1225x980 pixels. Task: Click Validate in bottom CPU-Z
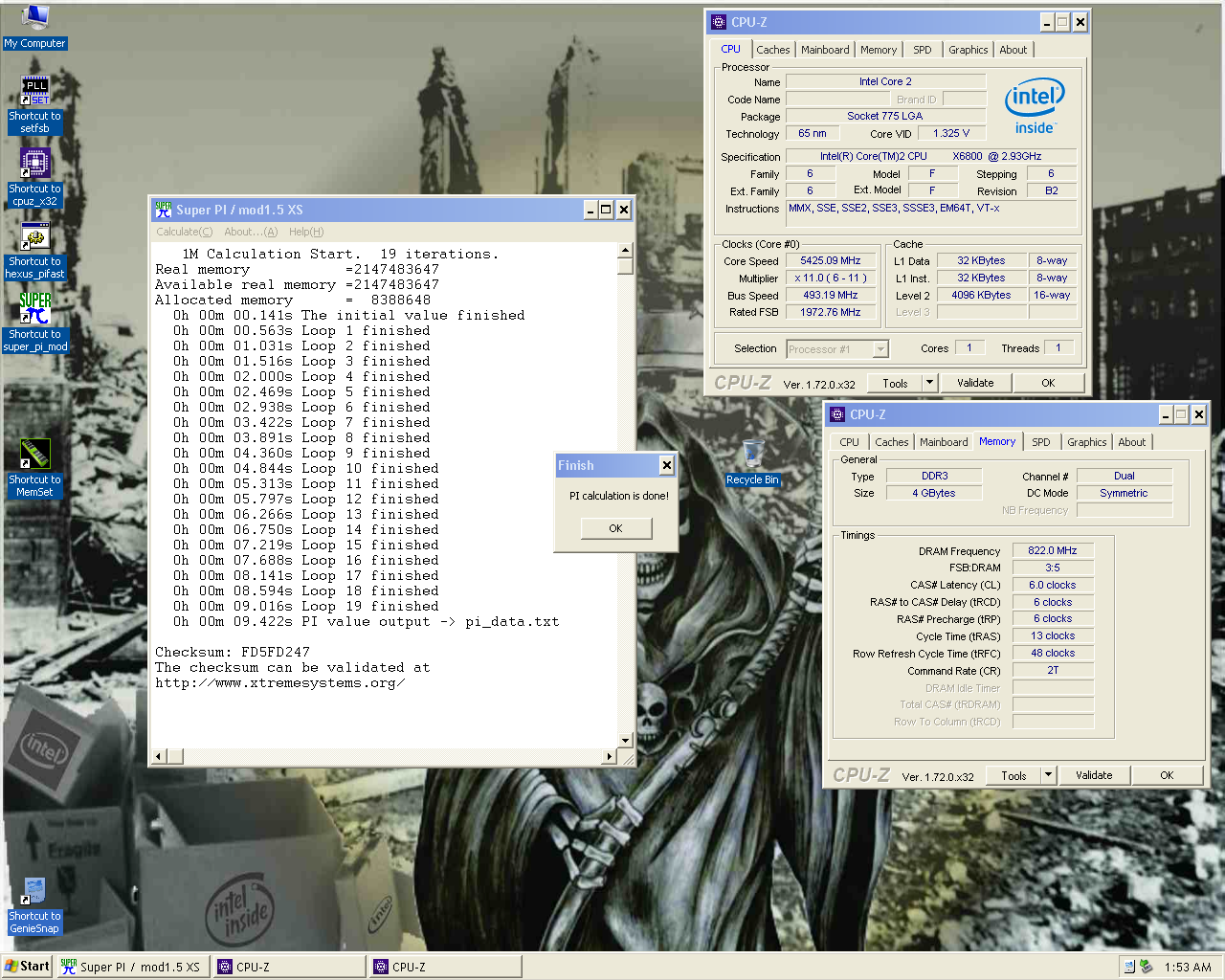(1094, 775)
